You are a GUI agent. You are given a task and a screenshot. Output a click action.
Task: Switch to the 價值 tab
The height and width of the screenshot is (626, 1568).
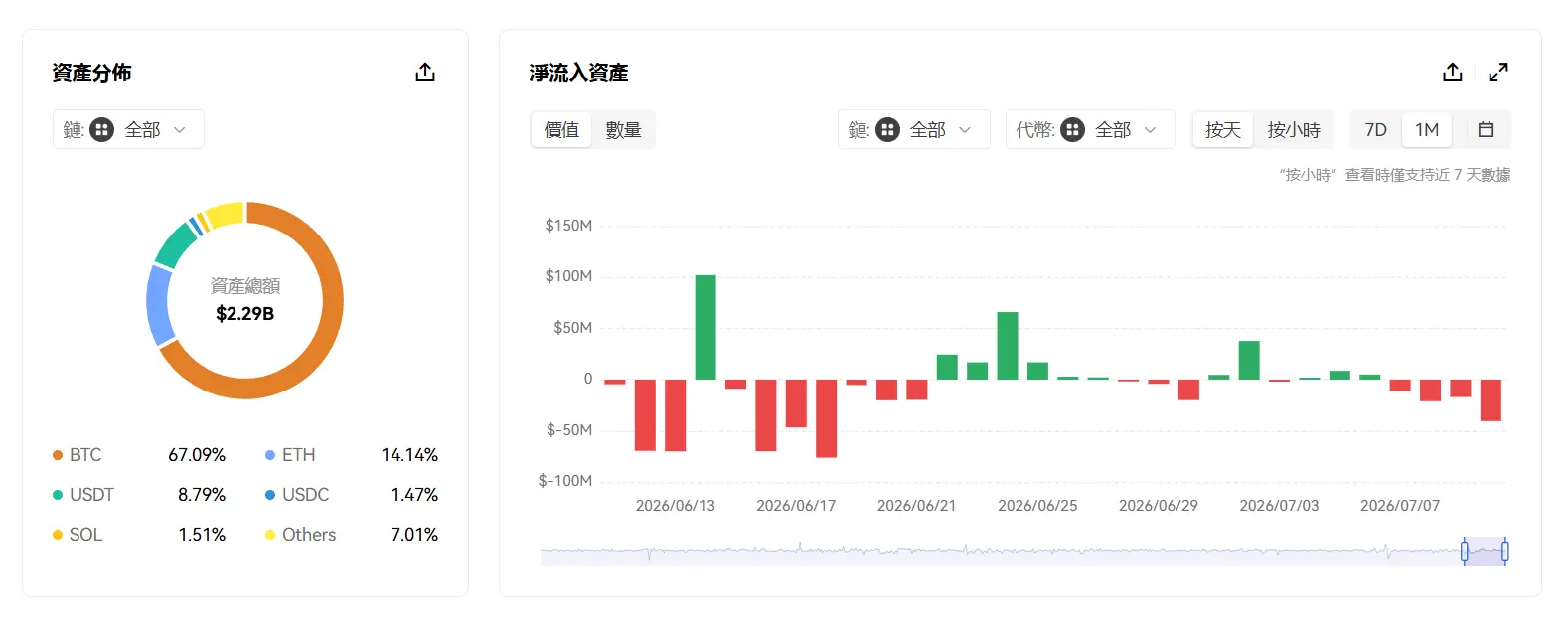(x=561, y=130)
